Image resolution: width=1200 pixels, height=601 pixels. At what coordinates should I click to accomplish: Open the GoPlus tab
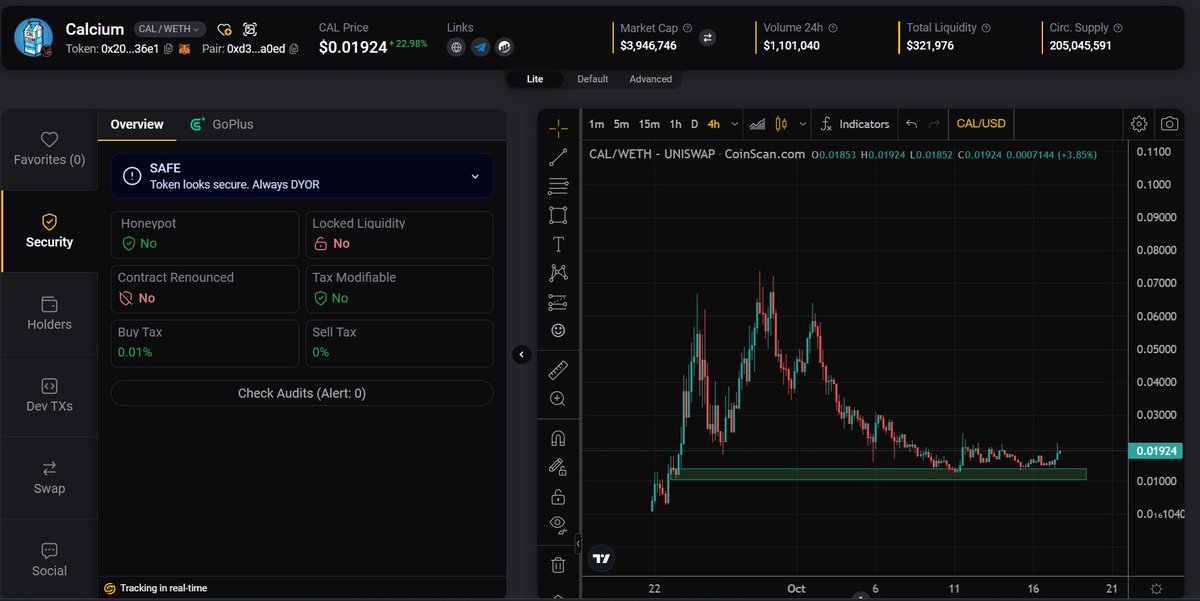[x=222, y=124]
